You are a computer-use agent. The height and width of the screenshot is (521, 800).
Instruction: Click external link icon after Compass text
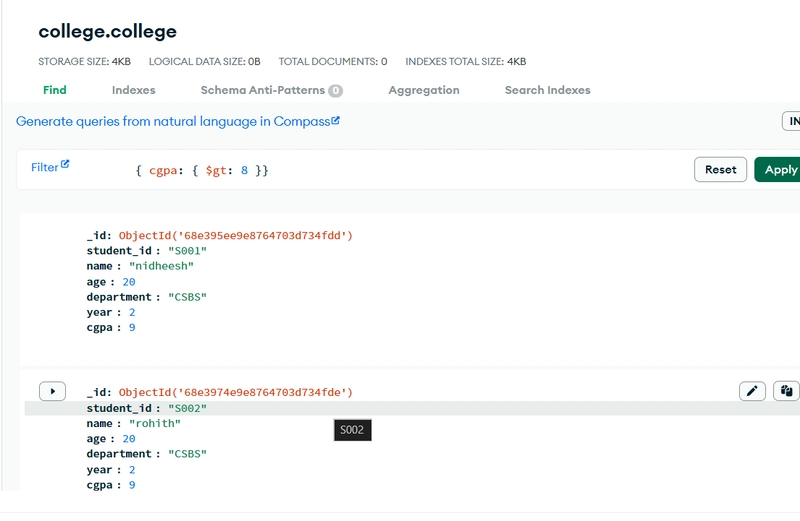(336, 121)
